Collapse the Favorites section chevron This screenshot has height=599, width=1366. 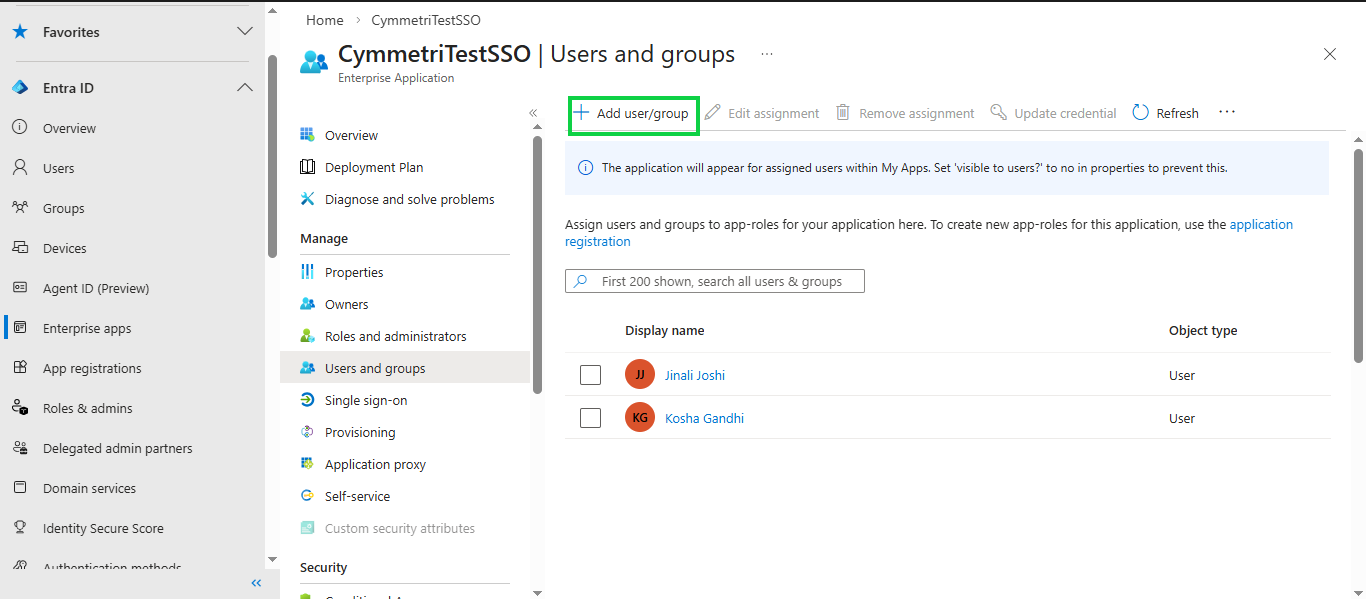245,32
